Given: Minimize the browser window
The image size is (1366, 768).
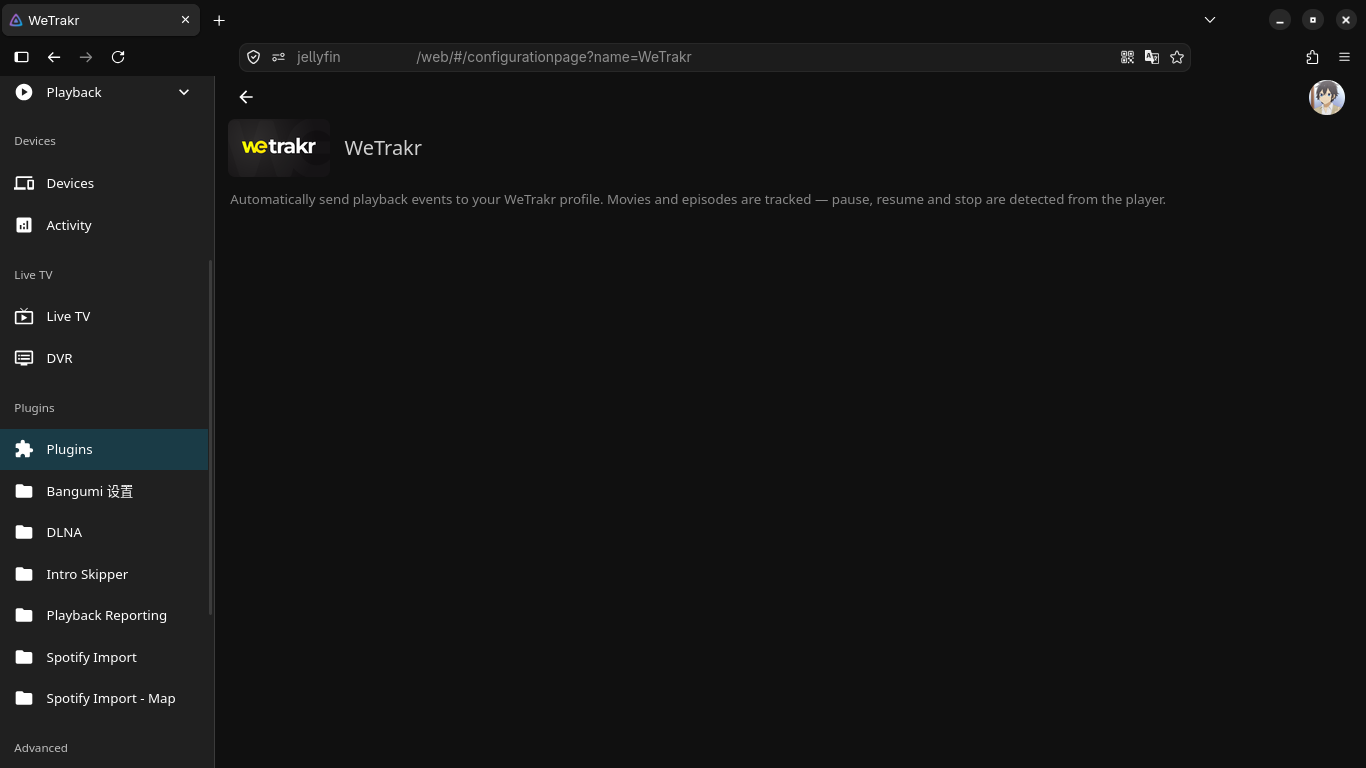Looking at the screenshot, I should (x=1280, y=20).
